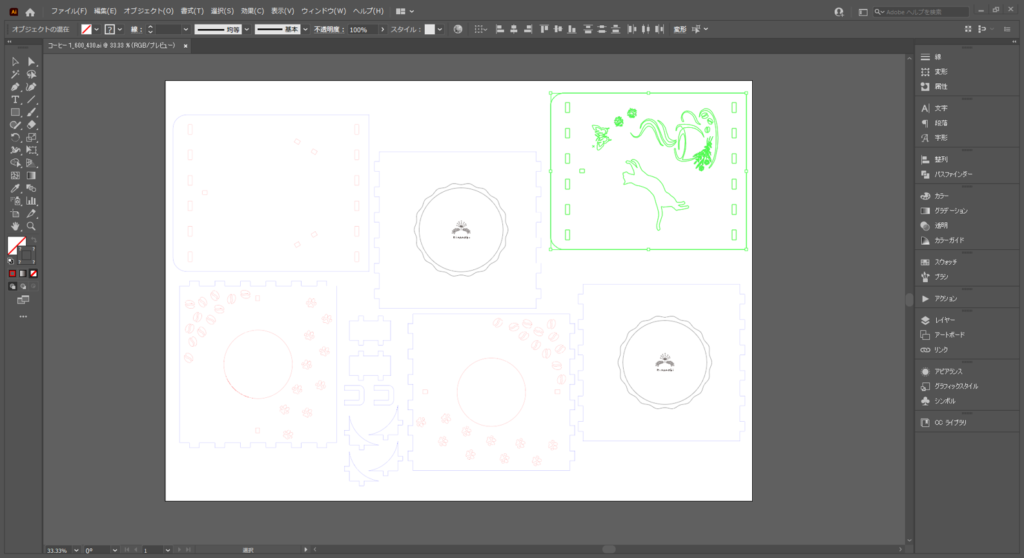Select the Pen tool

pos(15,87)
